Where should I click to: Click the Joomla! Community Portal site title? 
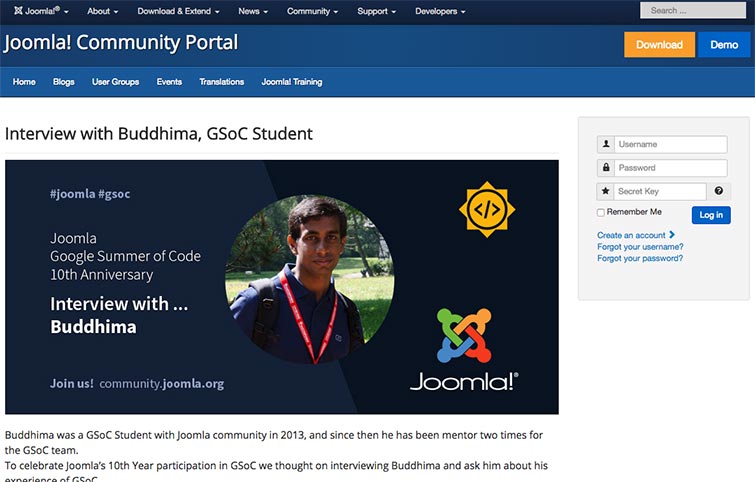121,42
